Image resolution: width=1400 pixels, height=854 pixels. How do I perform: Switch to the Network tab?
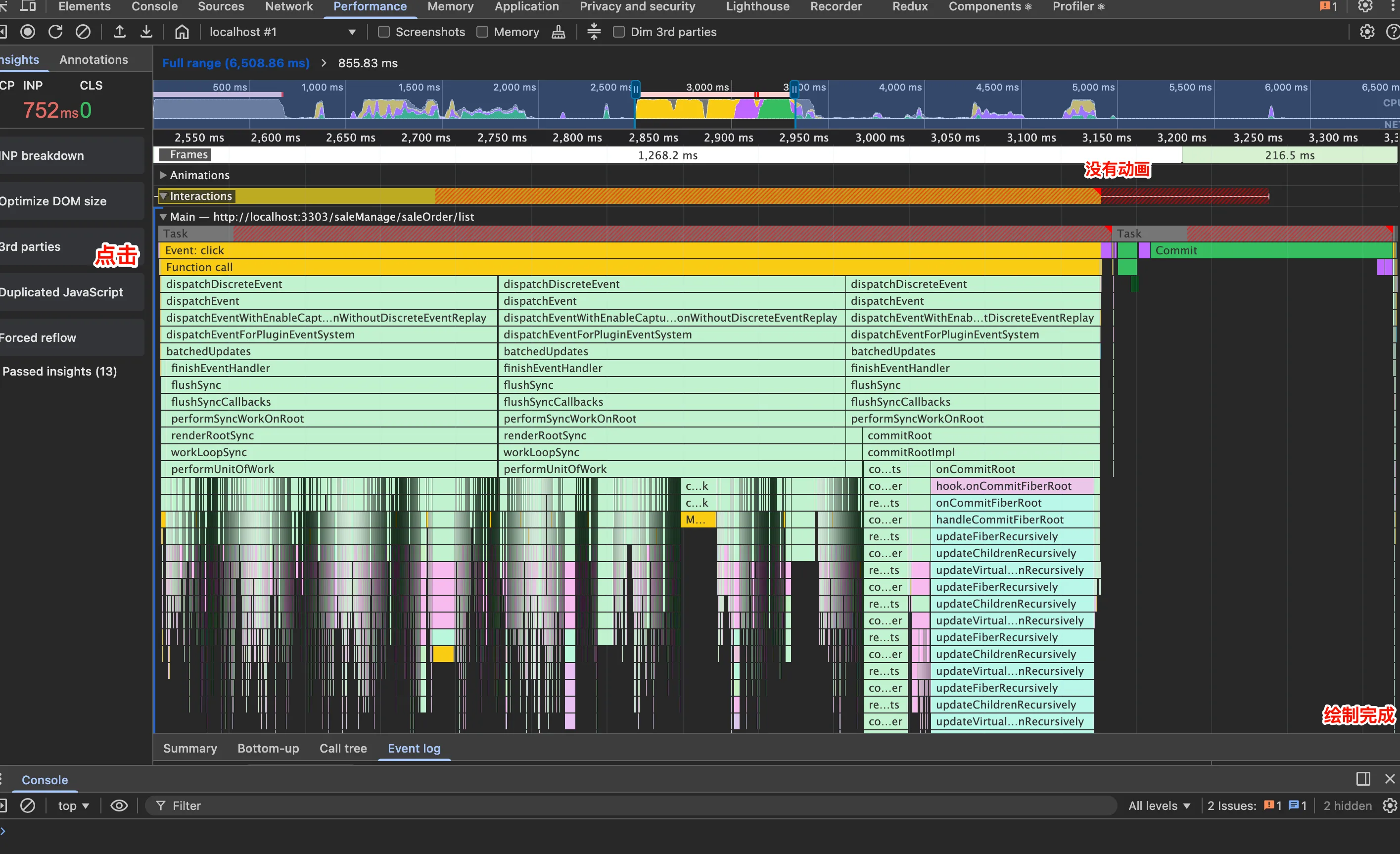pyautogui.click(x=288, y=7)
